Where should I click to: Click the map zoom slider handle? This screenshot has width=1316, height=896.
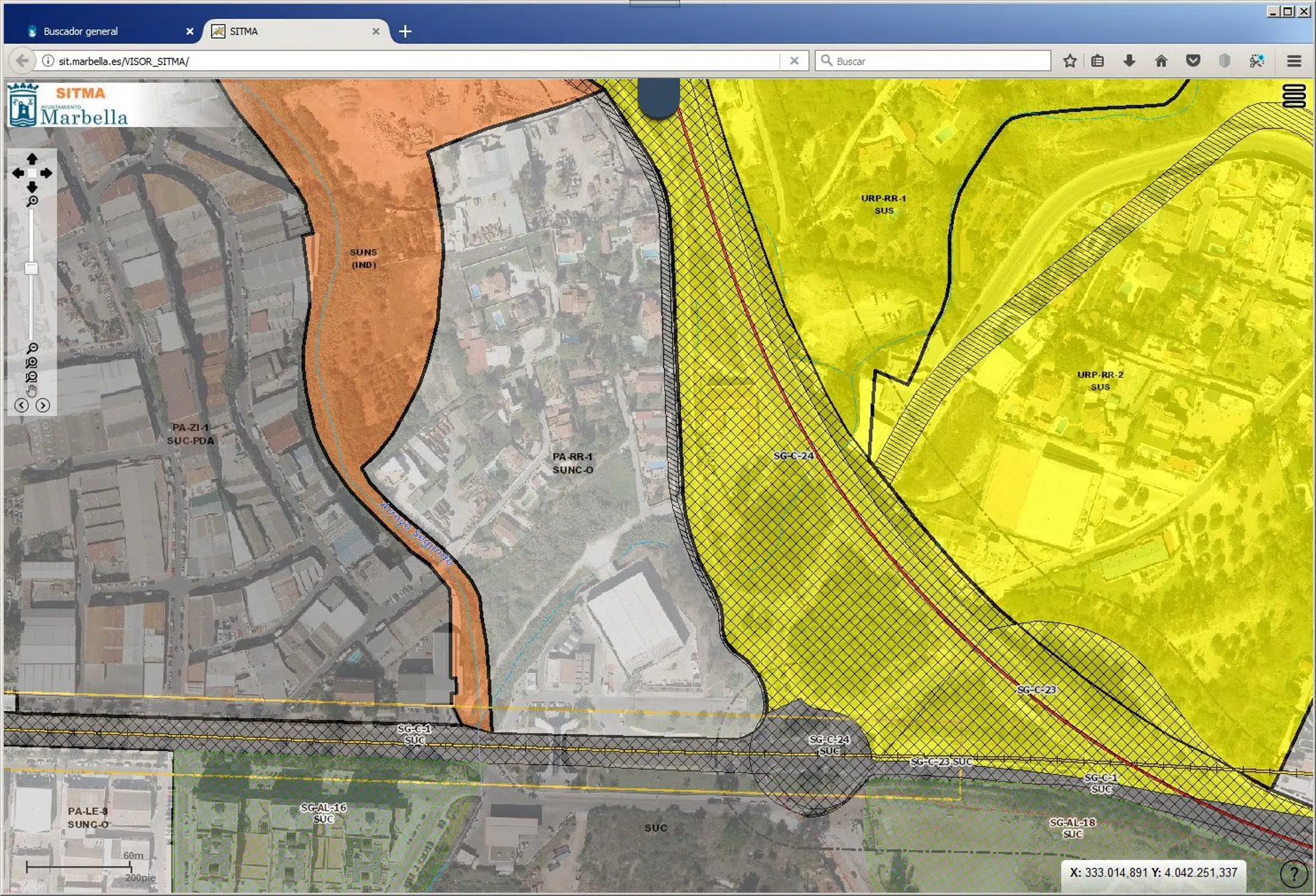31,268
